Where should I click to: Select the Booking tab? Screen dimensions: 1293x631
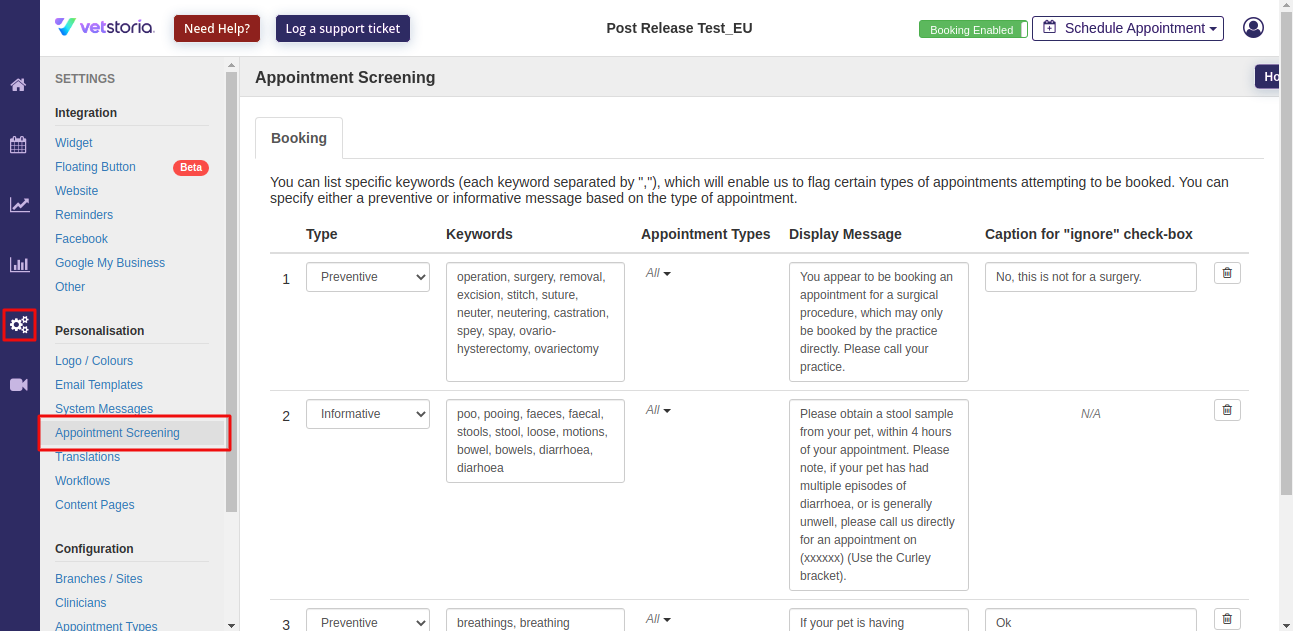pyautogui.click(x=299, y=138)
